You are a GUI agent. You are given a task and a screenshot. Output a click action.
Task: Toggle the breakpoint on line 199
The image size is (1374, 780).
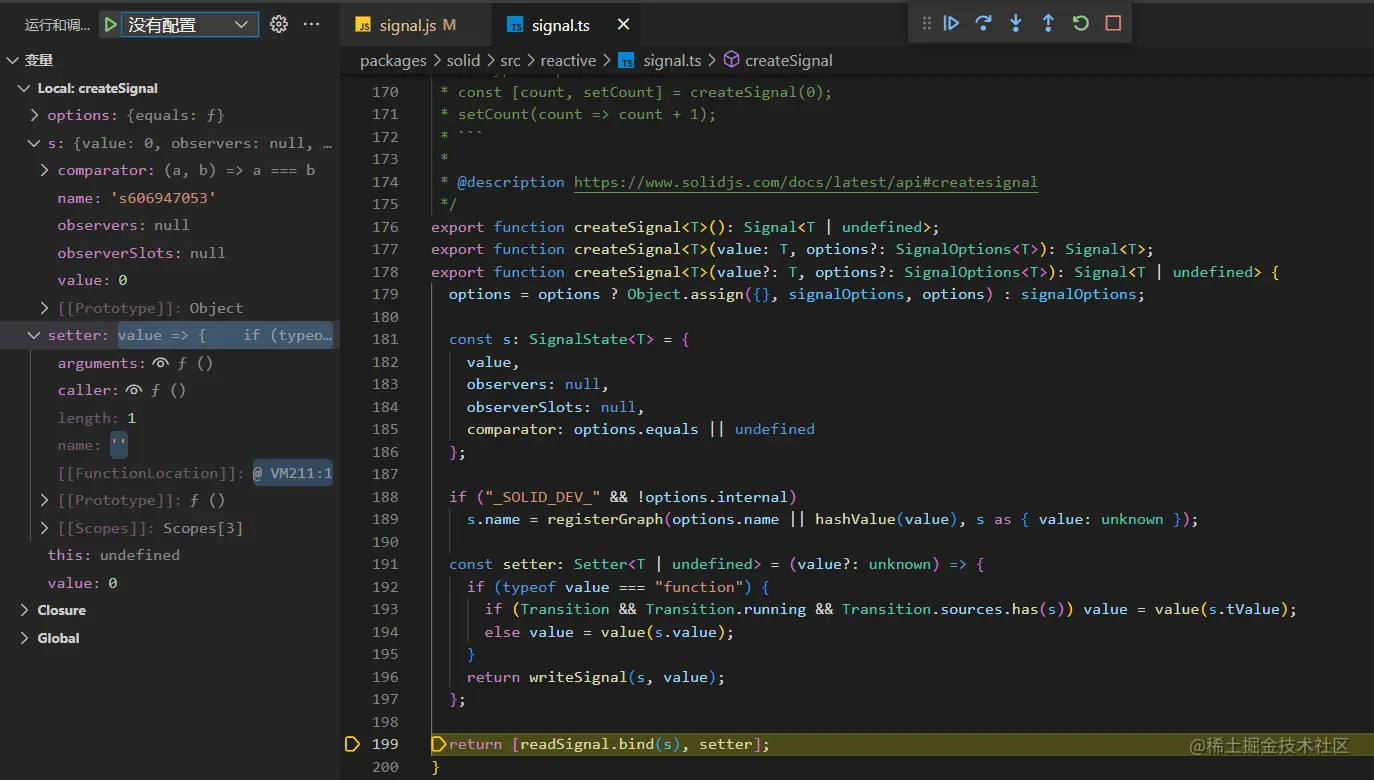coord(352,744)
